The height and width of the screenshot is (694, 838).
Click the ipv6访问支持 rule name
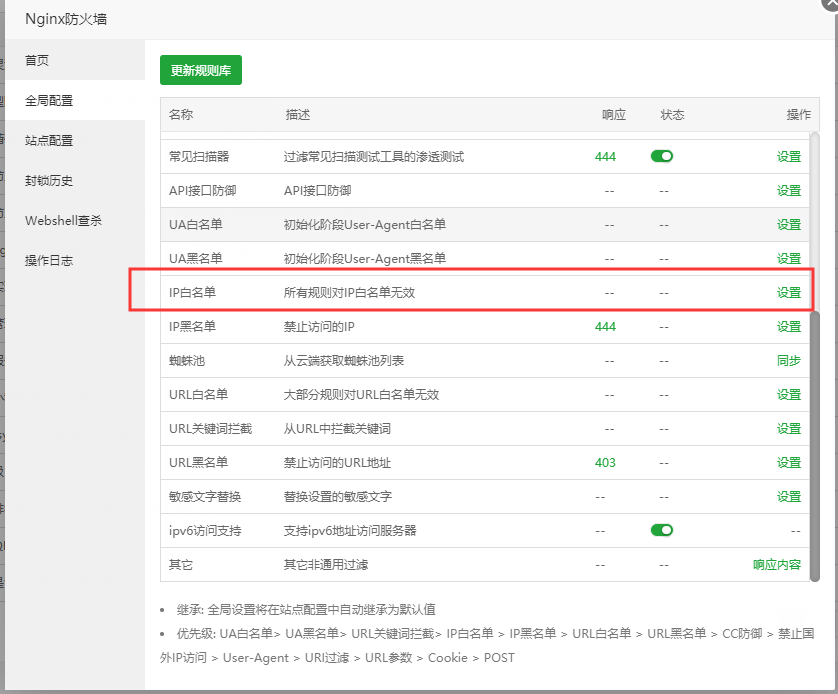click(x=205, y=531)
